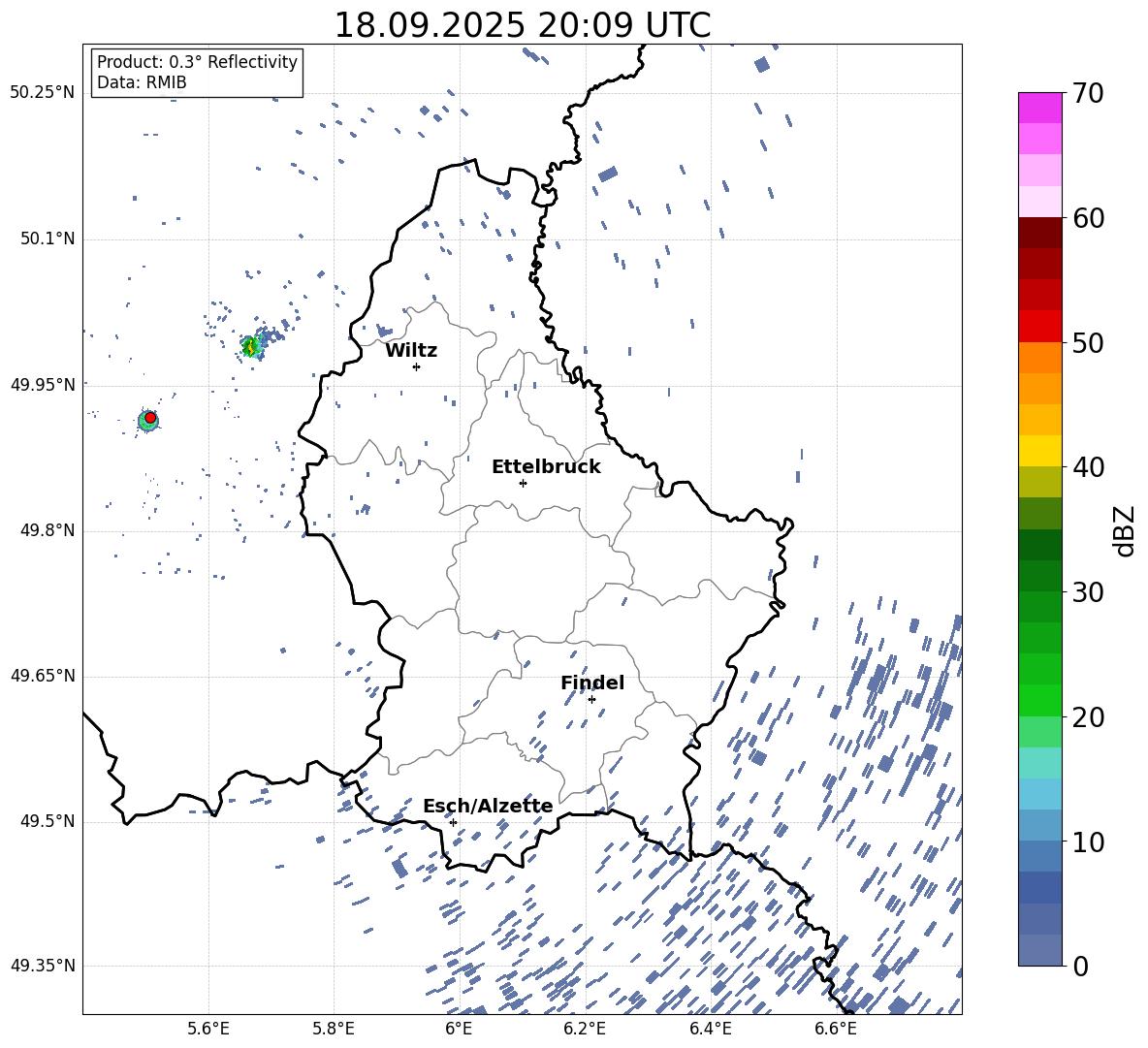
Task: Click the 6°E longitude label
Action: pos(459,1029)
